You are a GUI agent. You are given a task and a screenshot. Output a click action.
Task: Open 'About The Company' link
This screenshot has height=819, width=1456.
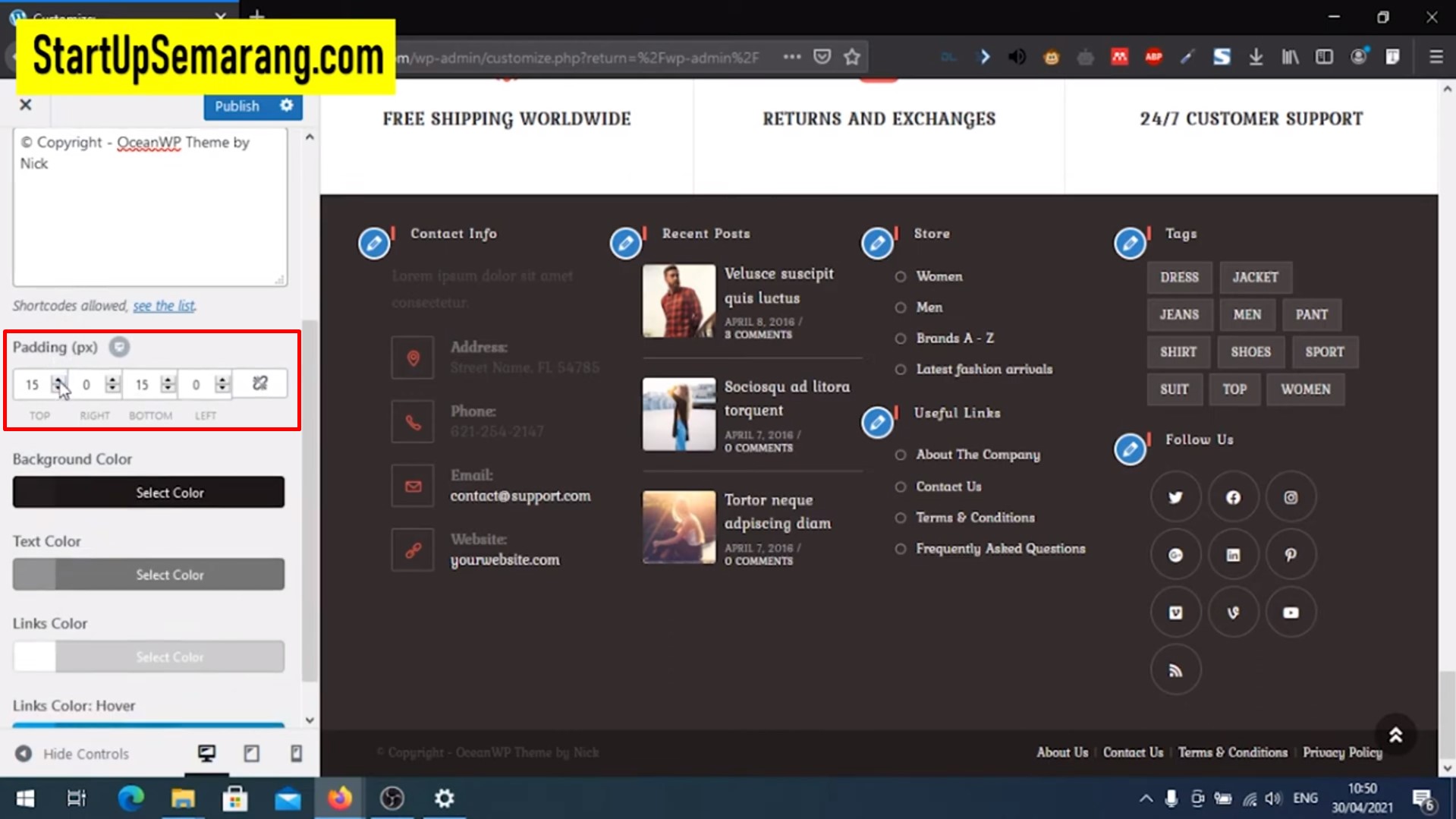coord(978,455)
